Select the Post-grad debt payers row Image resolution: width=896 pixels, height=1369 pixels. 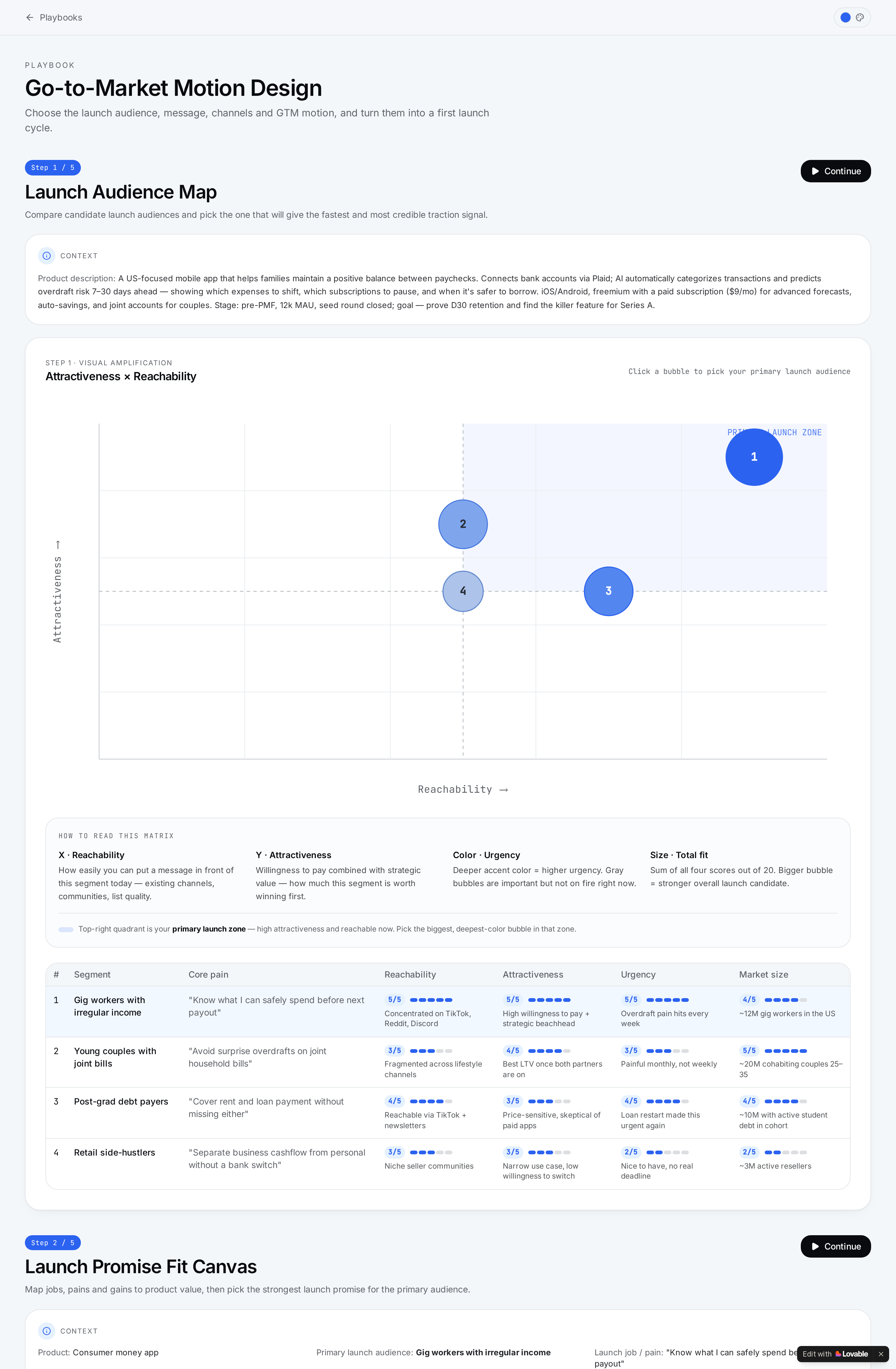point(447,1113)
